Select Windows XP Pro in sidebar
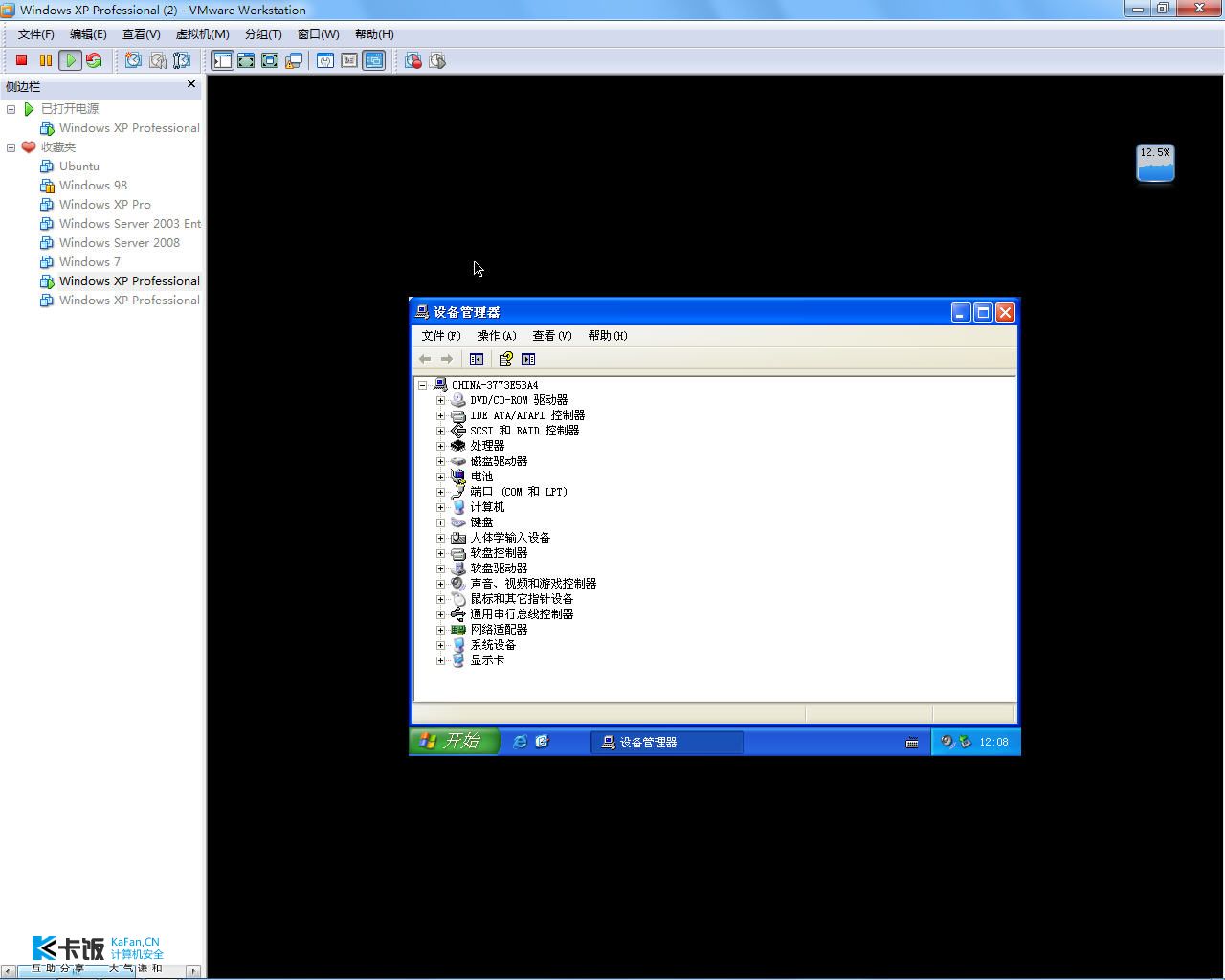This screenshot has width=1225, height=980. coord(104,205)
